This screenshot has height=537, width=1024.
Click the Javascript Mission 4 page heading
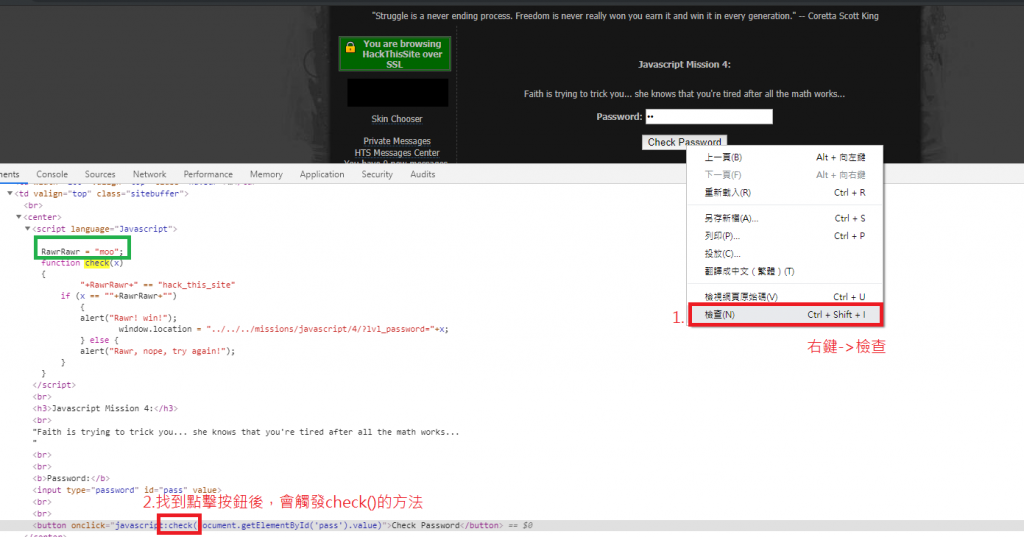tap(684, 65)
